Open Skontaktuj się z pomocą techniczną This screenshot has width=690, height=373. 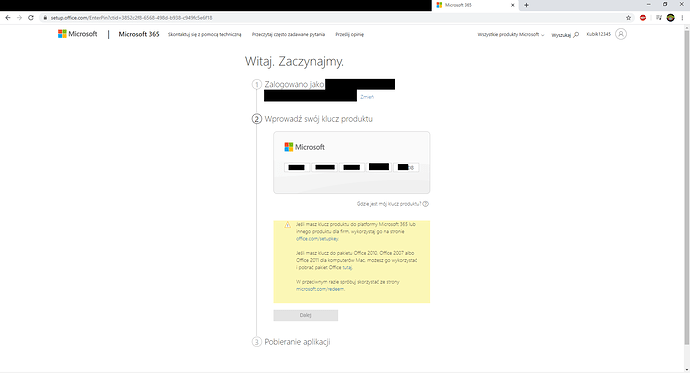click(x=205, y=34)
